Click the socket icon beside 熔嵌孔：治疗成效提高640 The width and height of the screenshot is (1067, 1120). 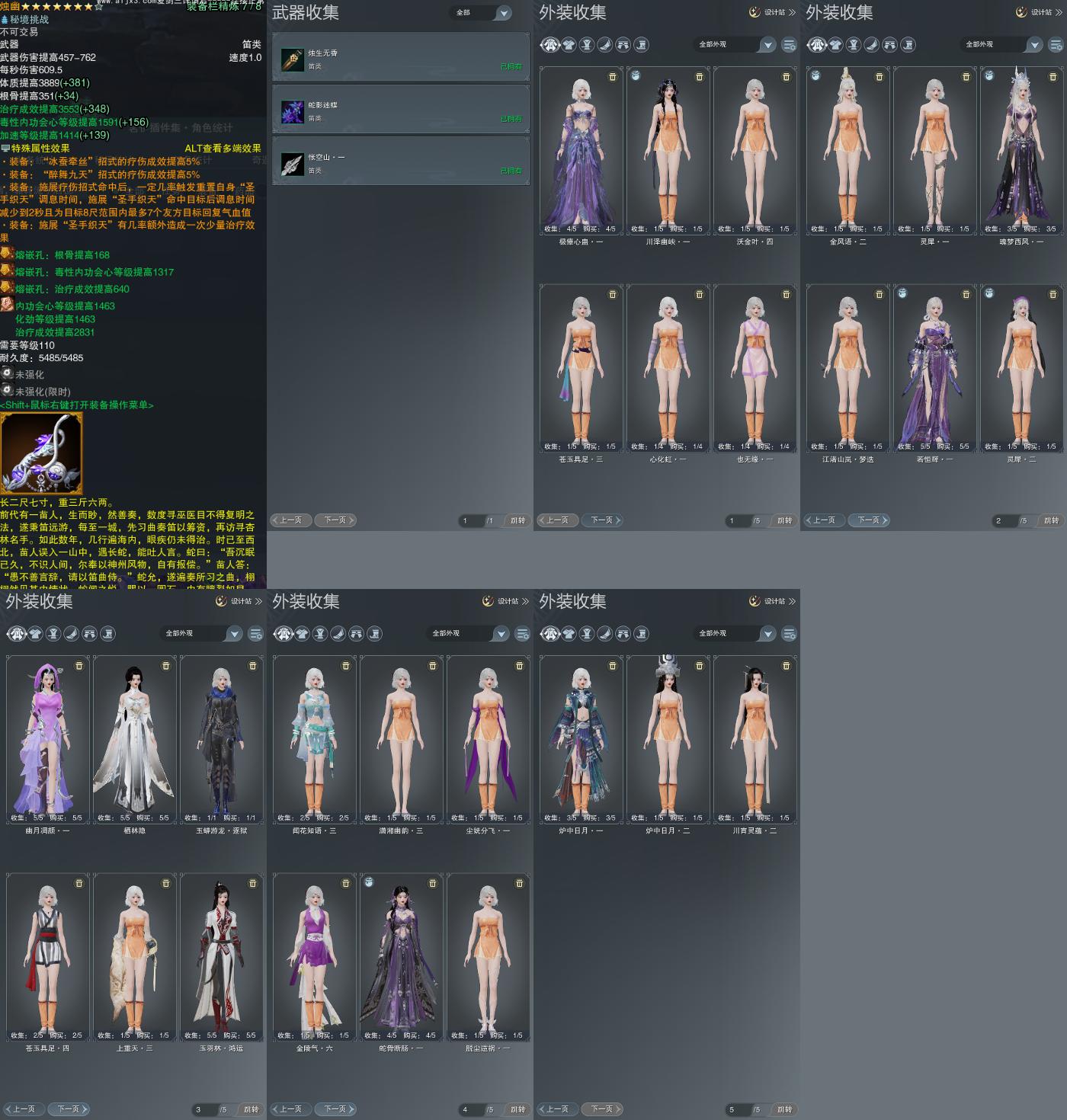coord(7,288)
